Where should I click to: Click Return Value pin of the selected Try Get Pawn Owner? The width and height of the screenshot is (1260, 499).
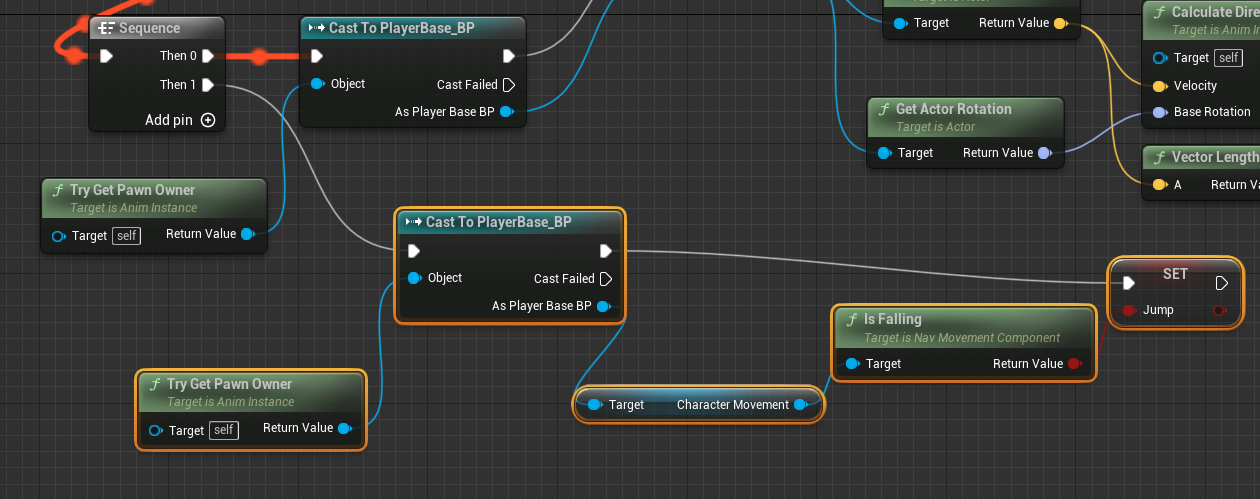point(344,428)
